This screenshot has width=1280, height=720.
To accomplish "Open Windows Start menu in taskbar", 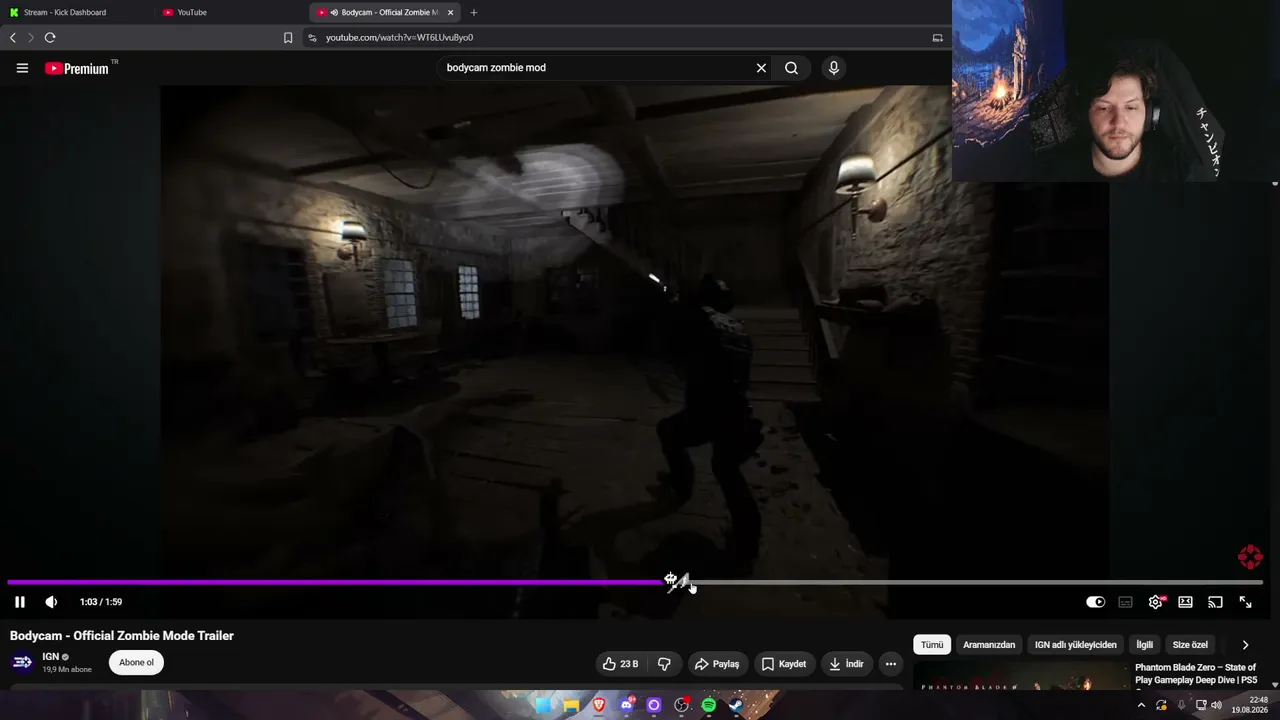I will (543, 705).
